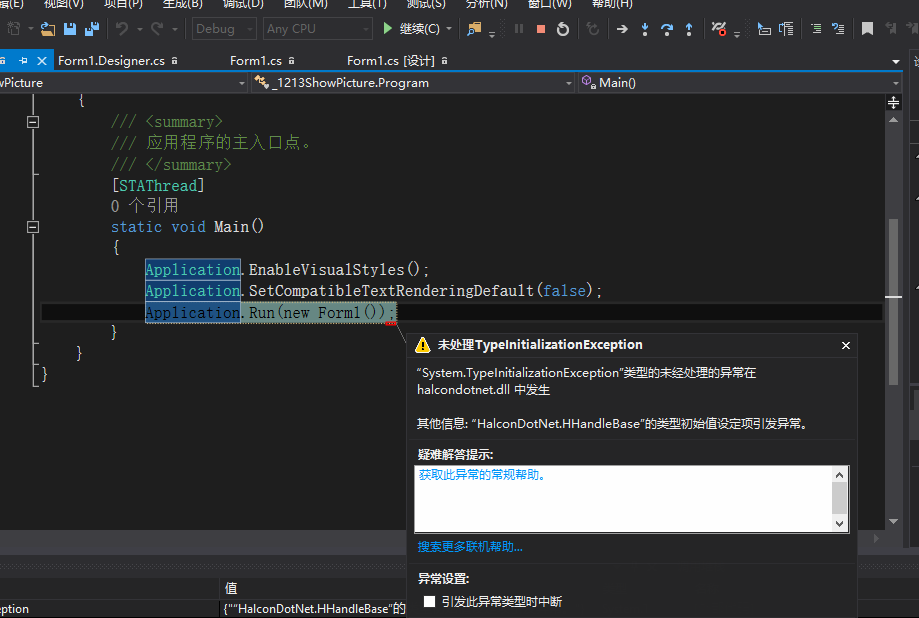Collapse the Main method with its minus expander
Screen dimensions: 919x618
tap(32, 226)
